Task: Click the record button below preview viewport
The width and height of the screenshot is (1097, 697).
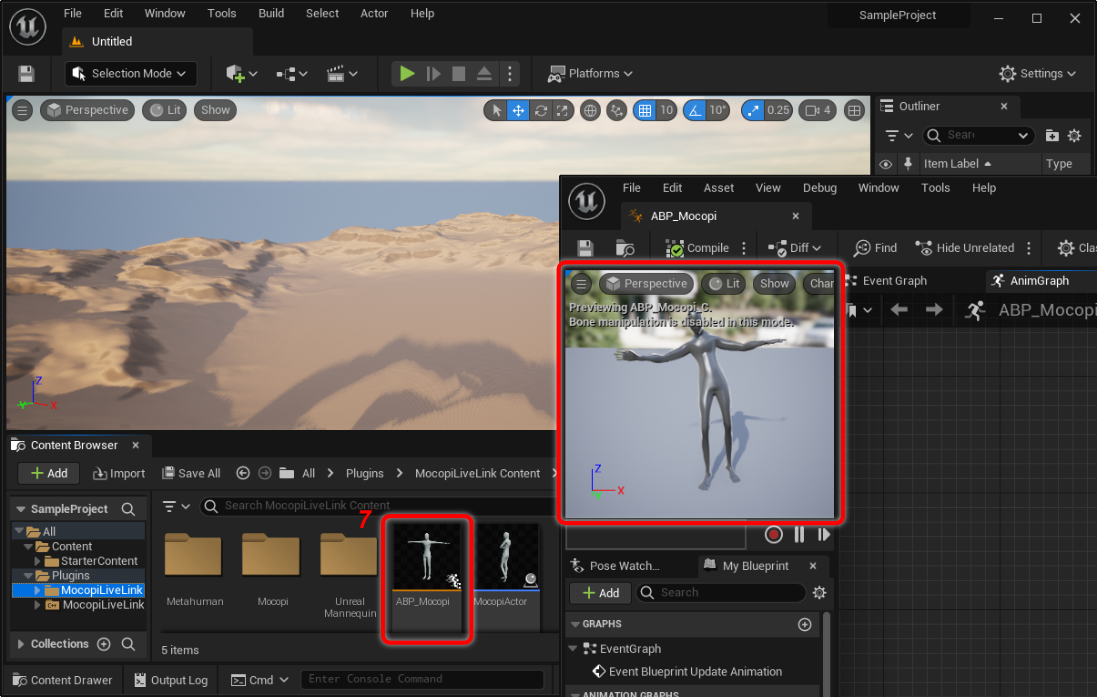Action: (x=773, y=535)
